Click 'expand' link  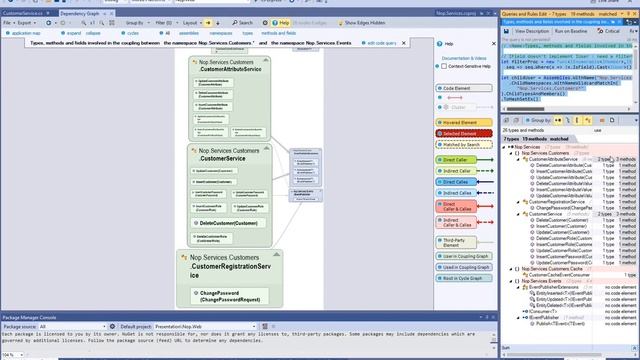point(74,33)
